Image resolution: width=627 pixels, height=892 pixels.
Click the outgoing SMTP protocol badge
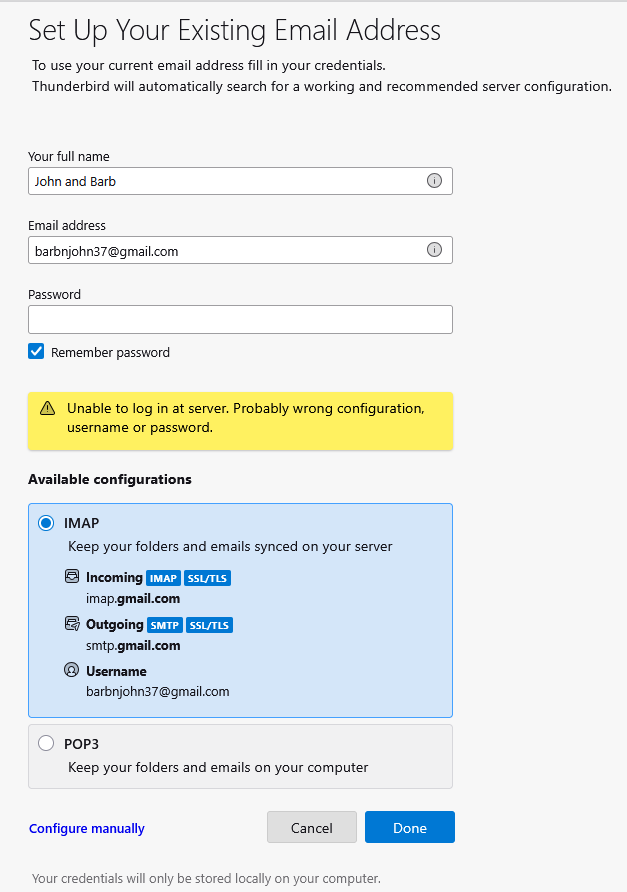click(164, 626)
